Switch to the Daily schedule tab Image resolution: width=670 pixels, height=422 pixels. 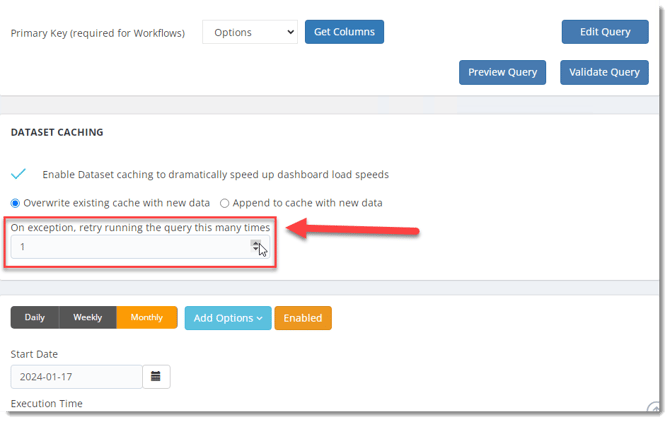[35, 318]
